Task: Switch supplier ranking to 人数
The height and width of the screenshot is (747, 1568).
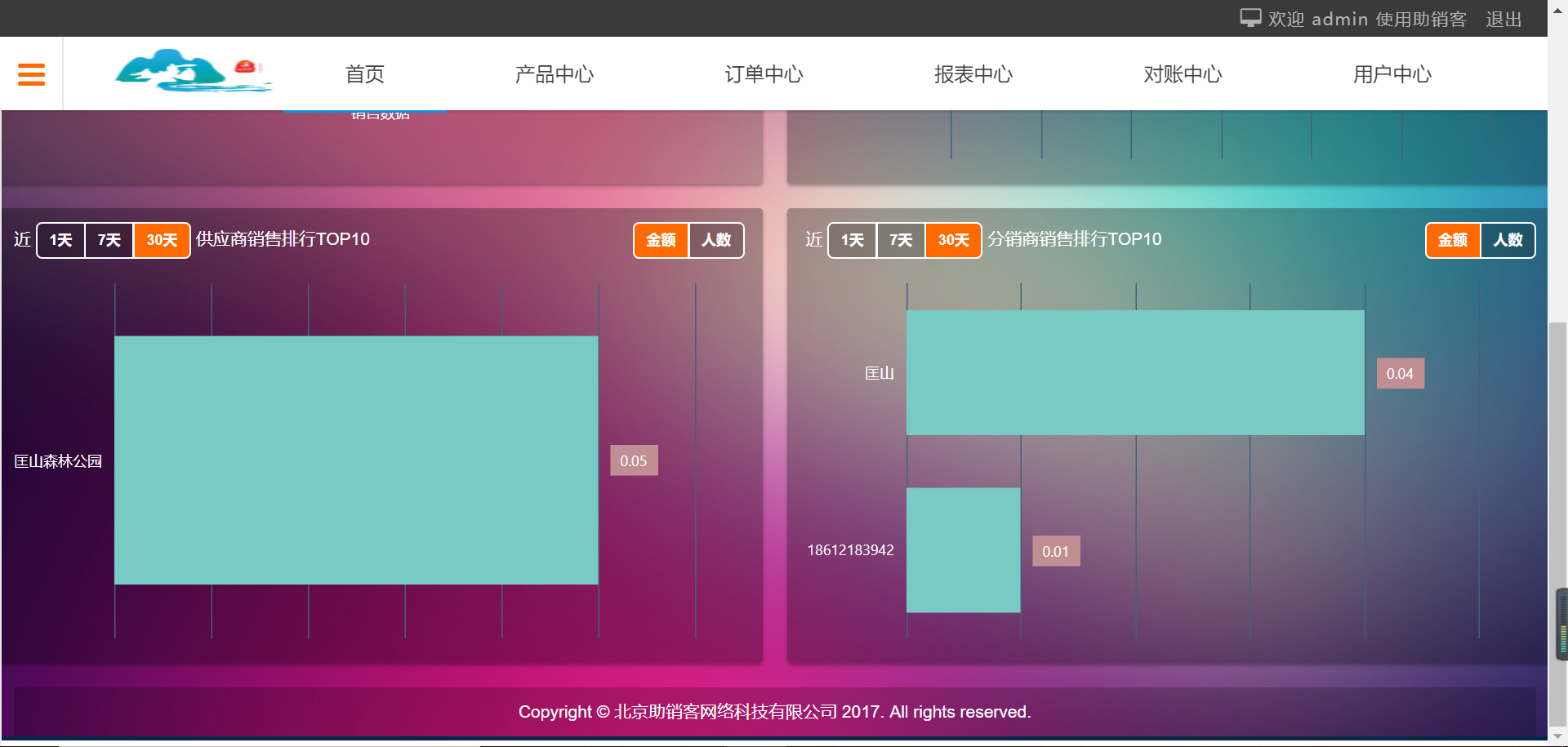Action: (x=716, y=240)
